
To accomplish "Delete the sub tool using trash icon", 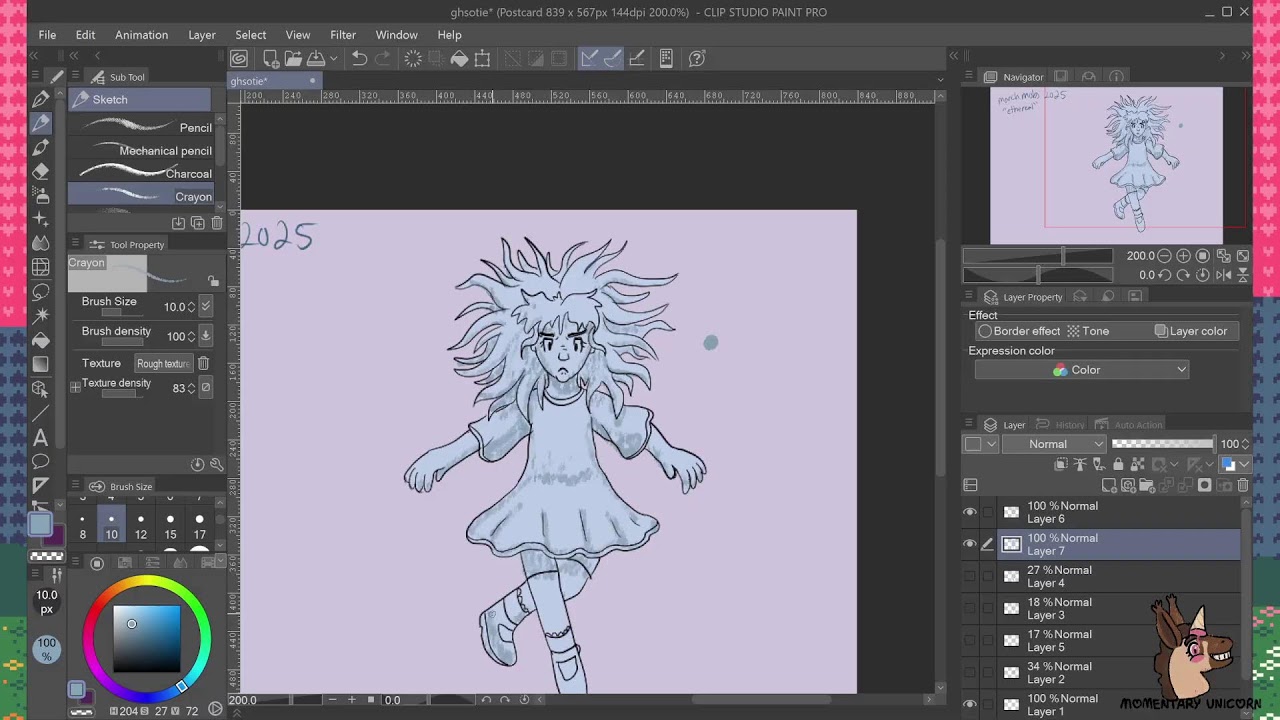I will click(x=217, y=223).
